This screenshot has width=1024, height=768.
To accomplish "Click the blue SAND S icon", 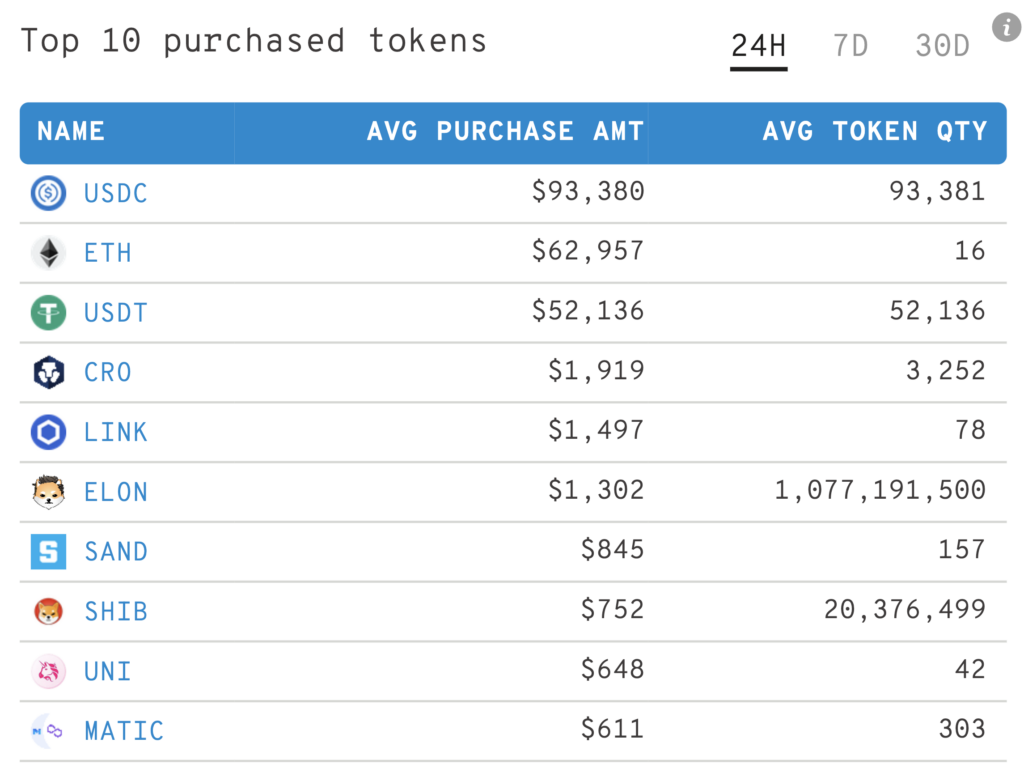I will (48, 552).
